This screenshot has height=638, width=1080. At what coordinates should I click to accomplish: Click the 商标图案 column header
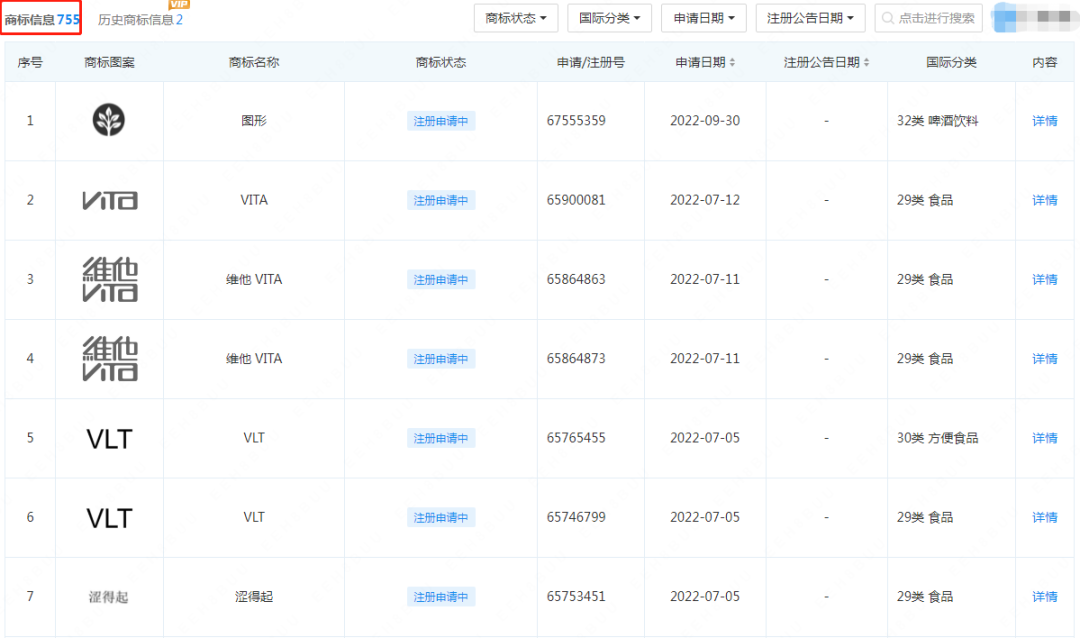click(110, 63)
